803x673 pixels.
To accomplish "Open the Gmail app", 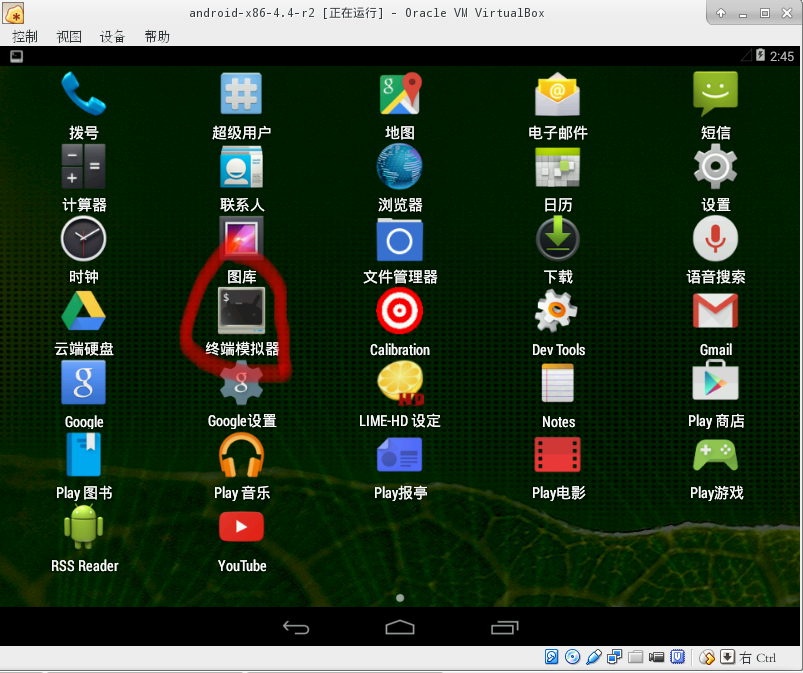I will [x=715, y=311].
